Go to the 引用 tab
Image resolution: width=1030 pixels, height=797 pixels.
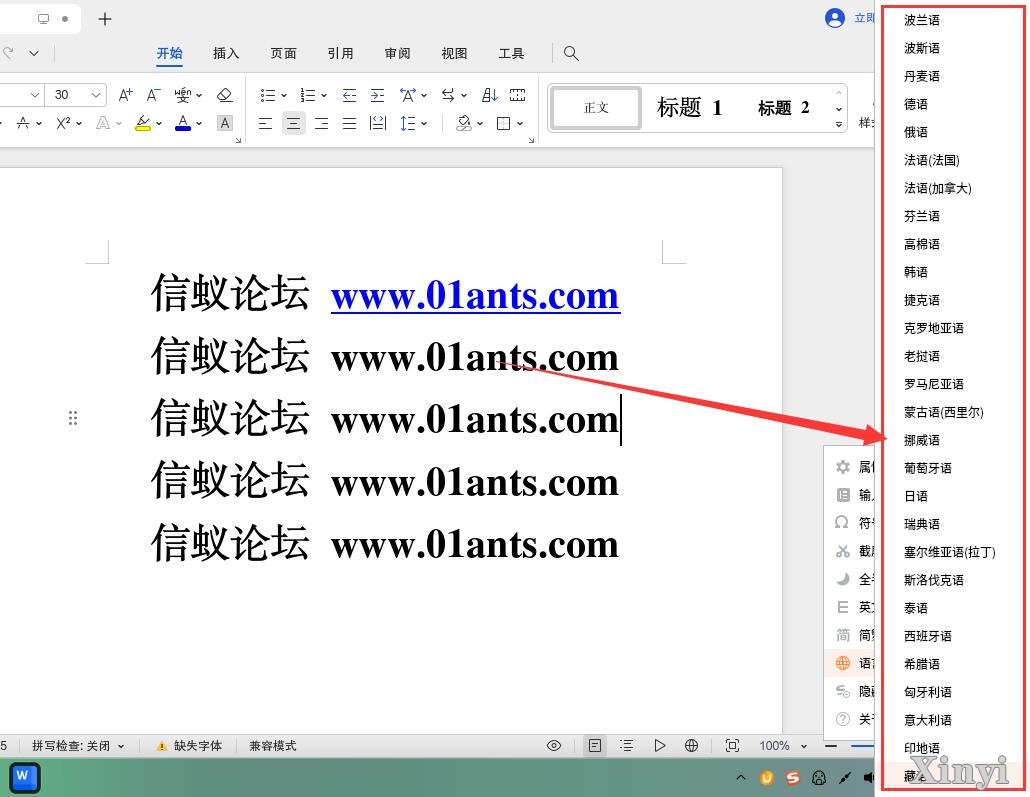[340, 53]
